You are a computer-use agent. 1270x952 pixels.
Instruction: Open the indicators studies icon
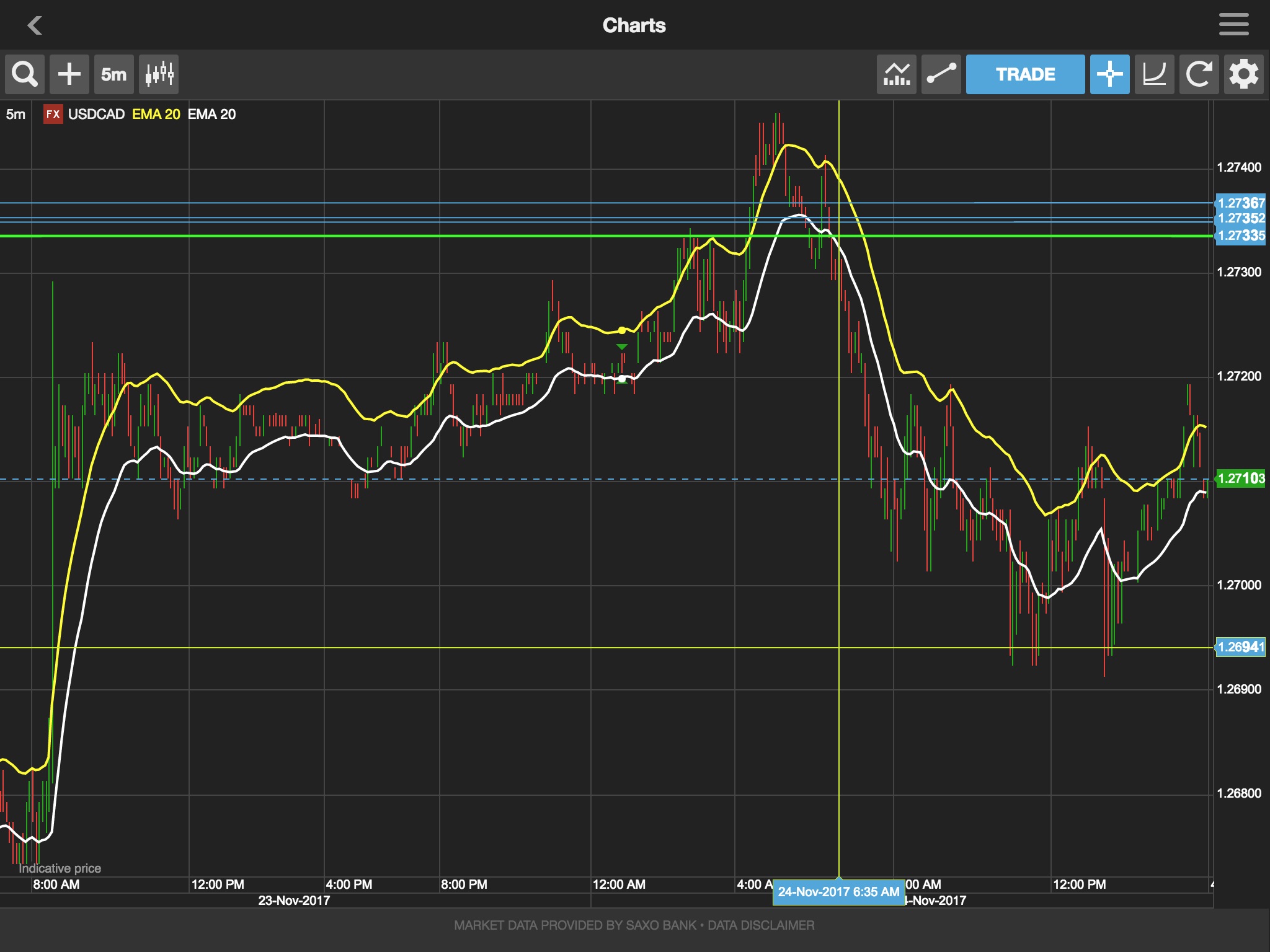[x=896, y=74]
